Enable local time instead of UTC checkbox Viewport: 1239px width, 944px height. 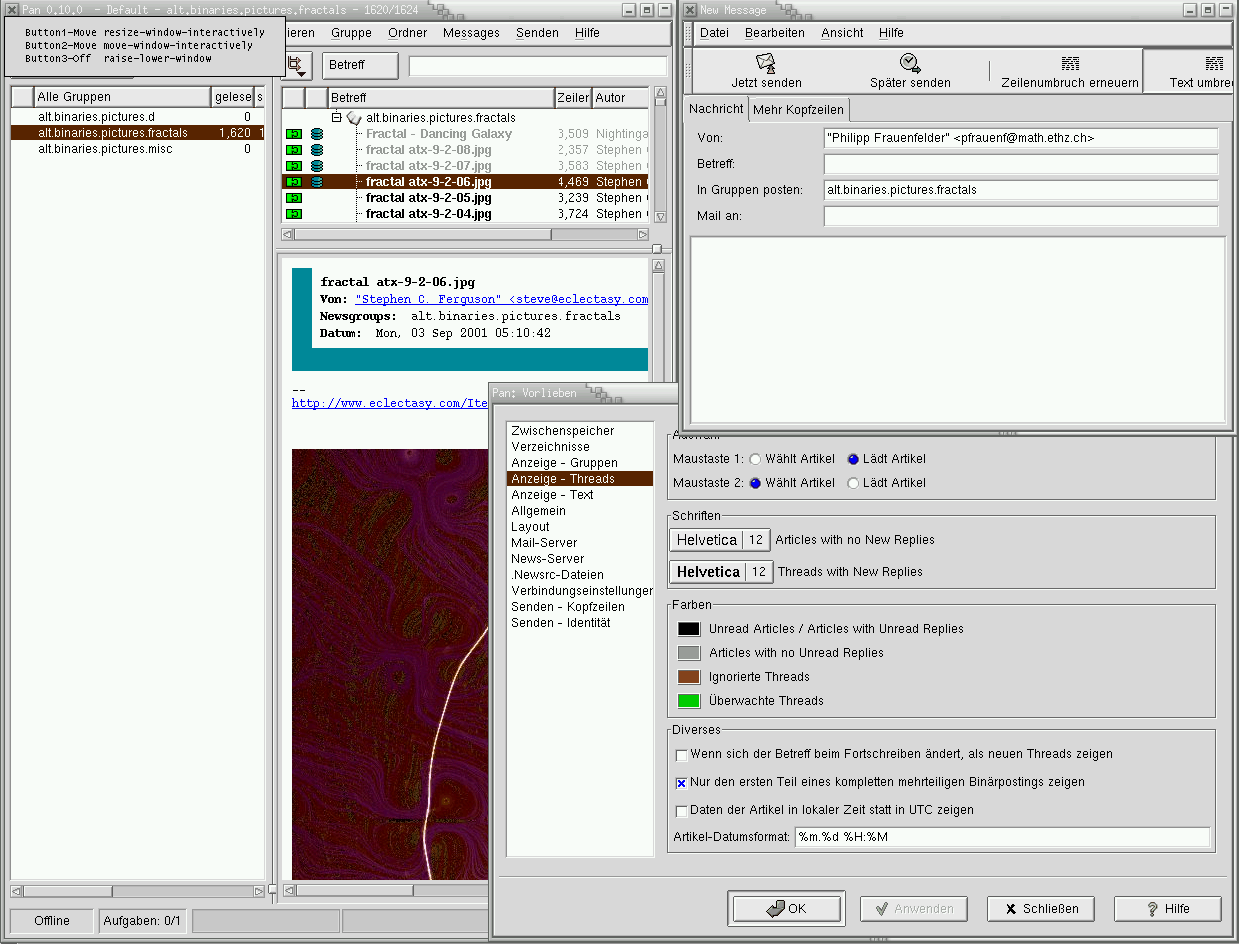[682, 811]
